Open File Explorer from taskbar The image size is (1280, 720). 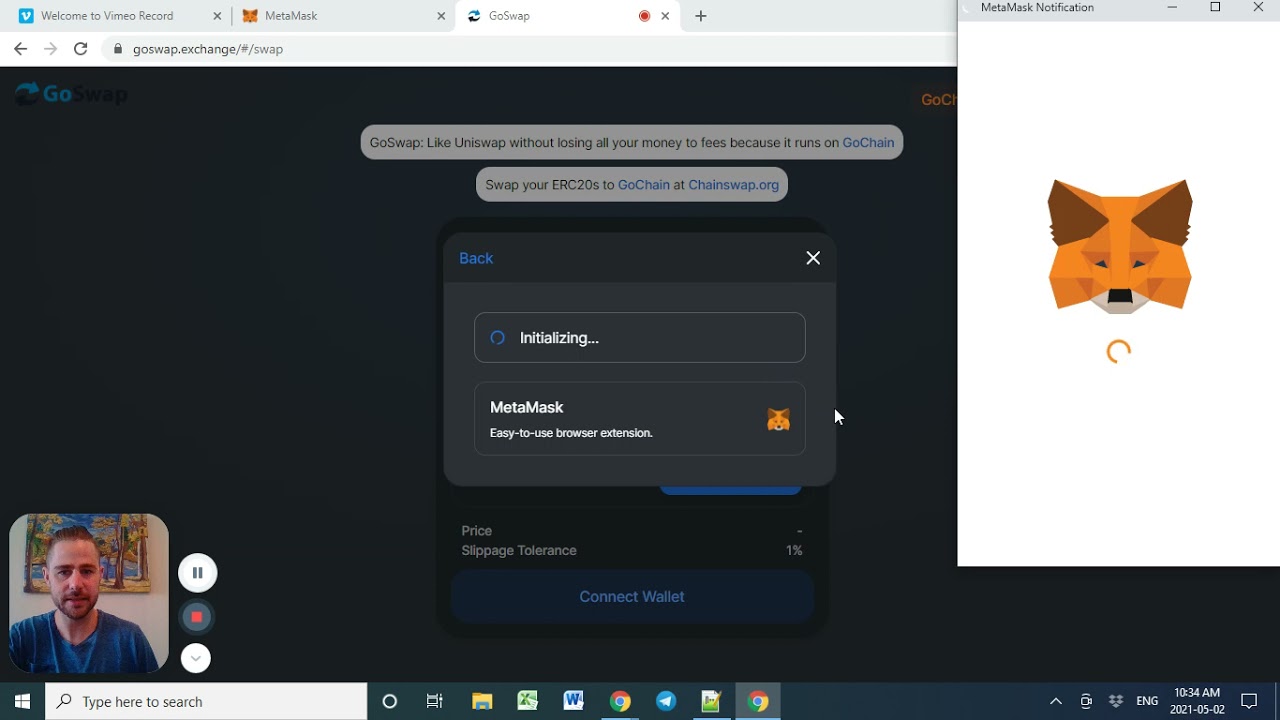(482, 701)
